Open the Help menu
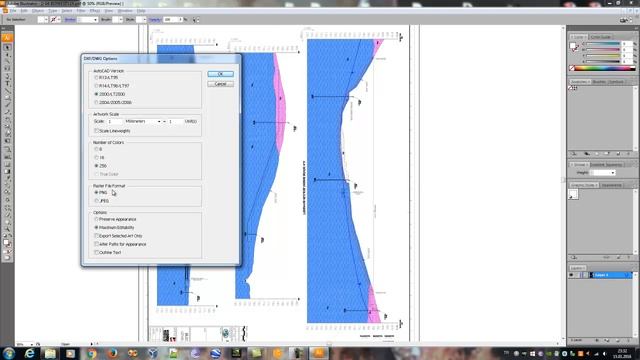 pos(141,11)
